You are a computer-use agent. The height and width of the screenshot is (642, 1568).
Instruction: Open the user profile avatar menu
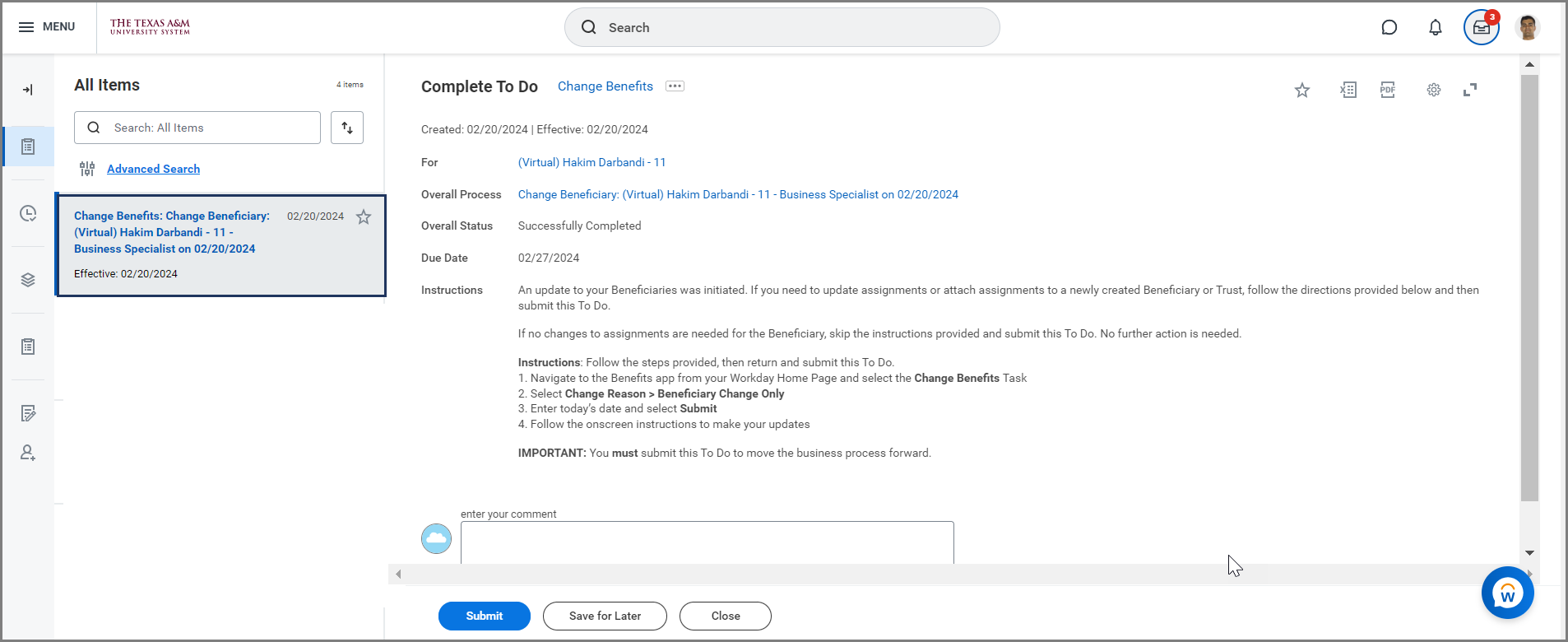click(1528, 28)
